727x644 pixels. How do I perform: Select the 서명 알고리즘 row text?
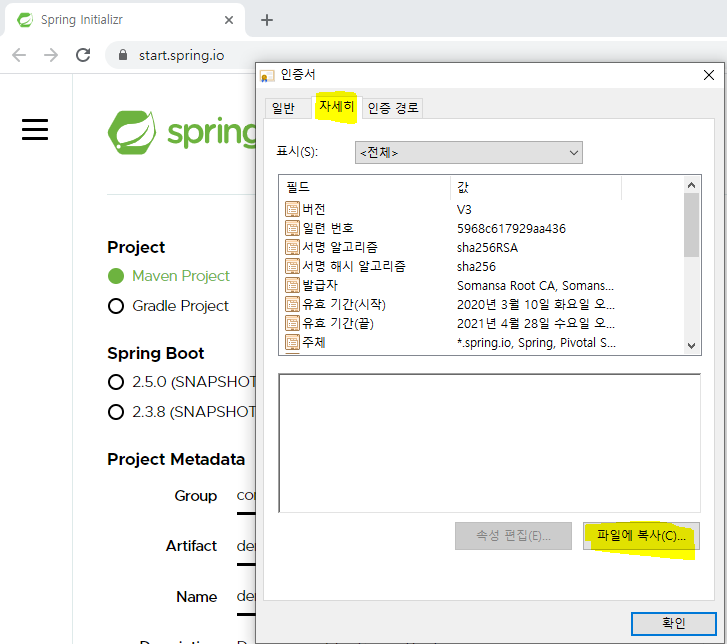coord(340,247)
